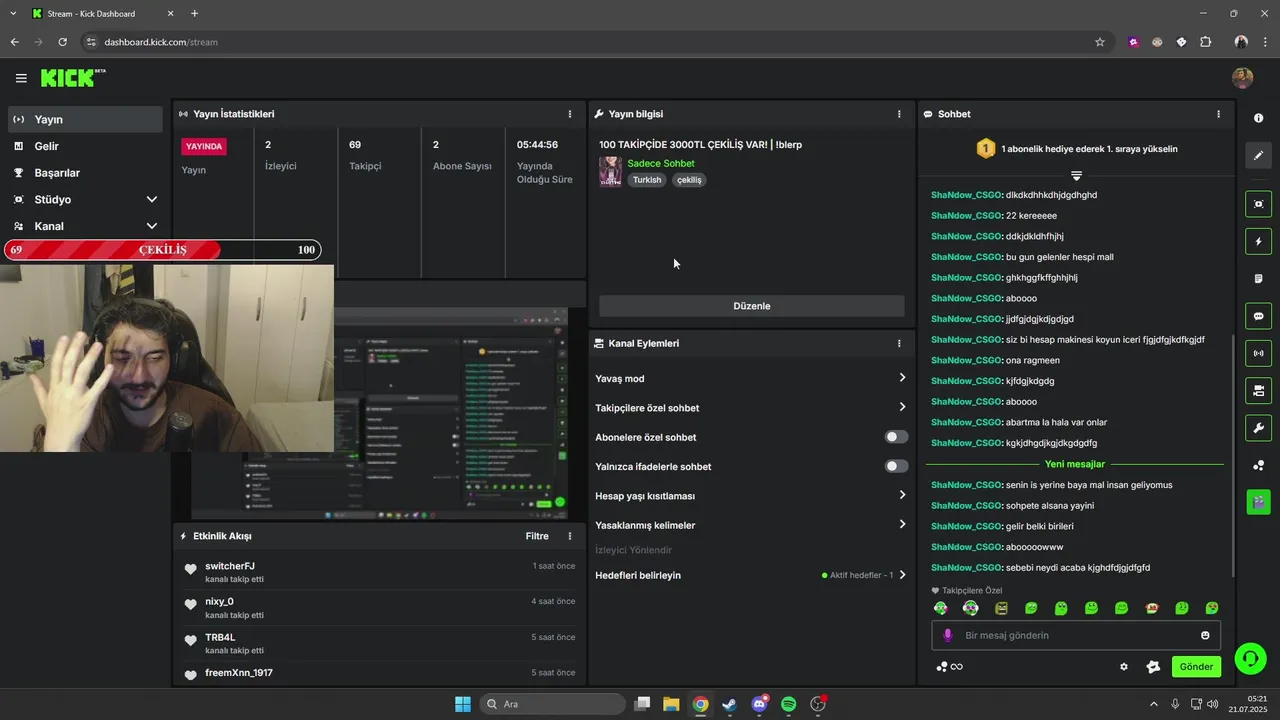Open the info icon in right sidebar
This screenshot has width=1280, height=720.
1258,118
